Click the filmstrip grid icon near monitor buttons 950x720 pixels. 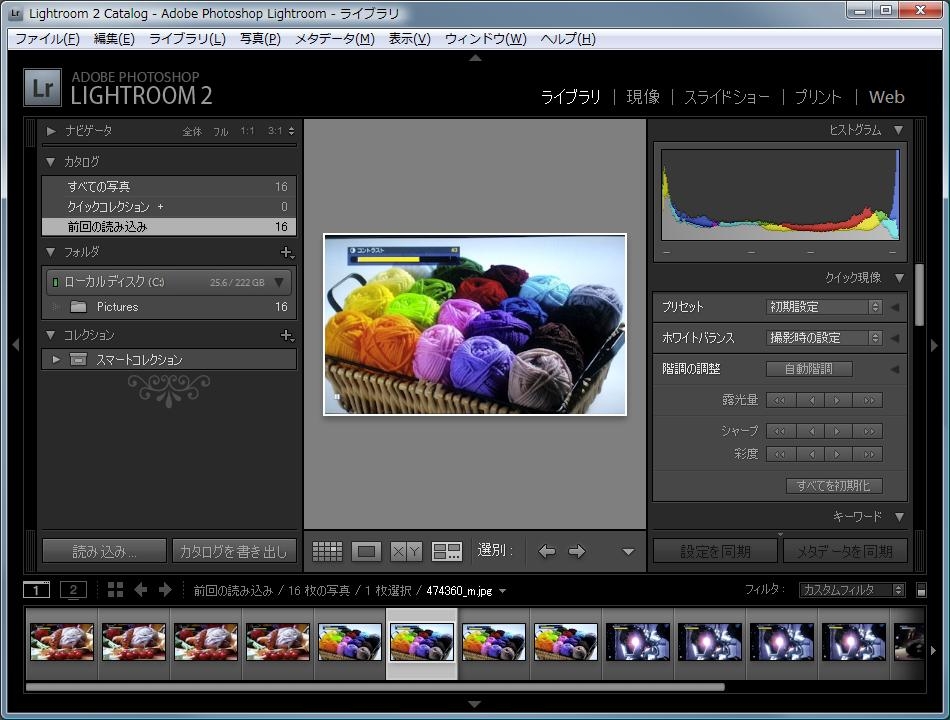(x=115, y=590)
